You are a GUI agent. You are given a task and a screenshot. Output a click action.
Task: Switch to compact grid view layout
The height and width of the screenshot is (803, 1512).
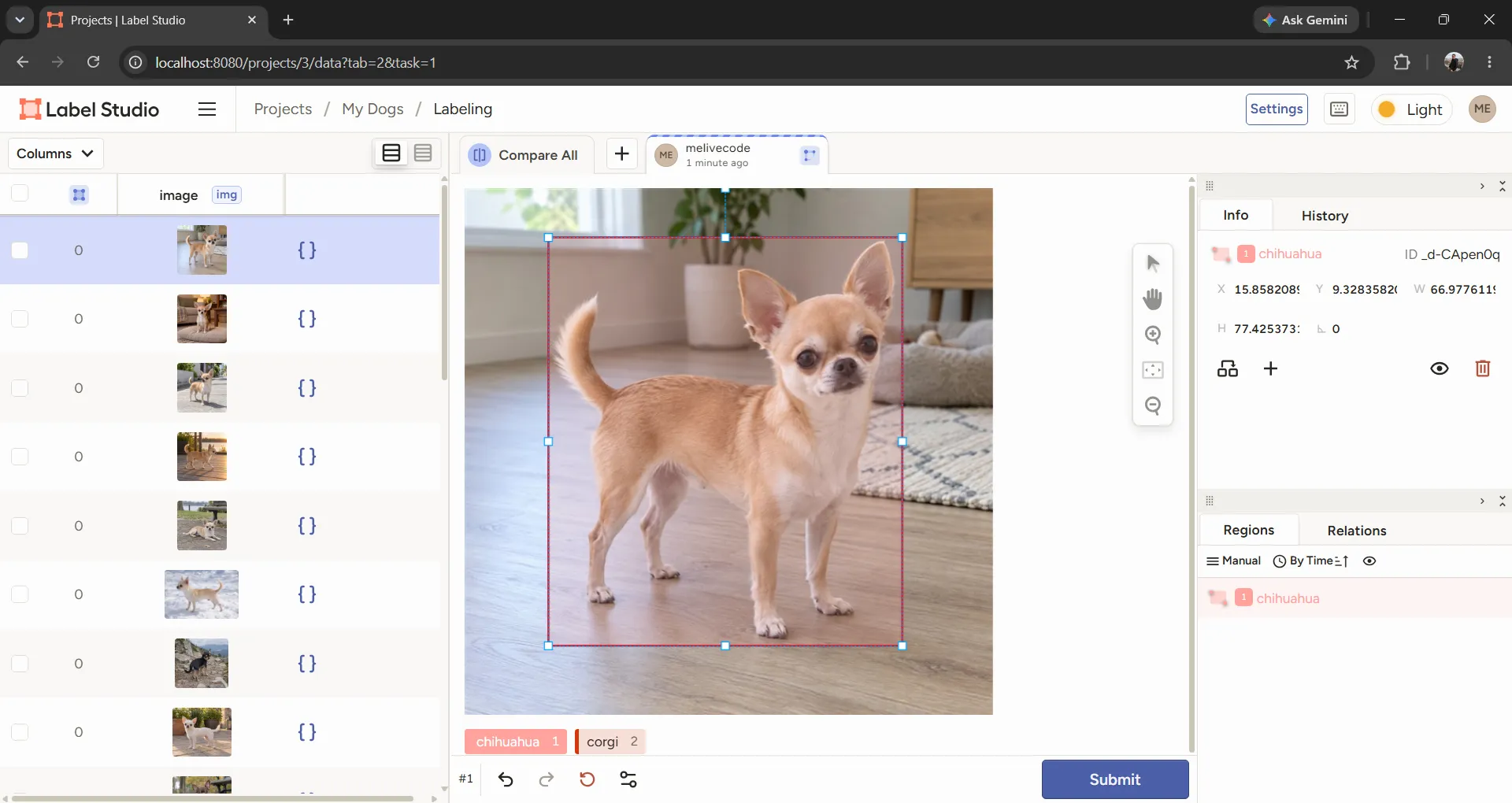[423, 153]
